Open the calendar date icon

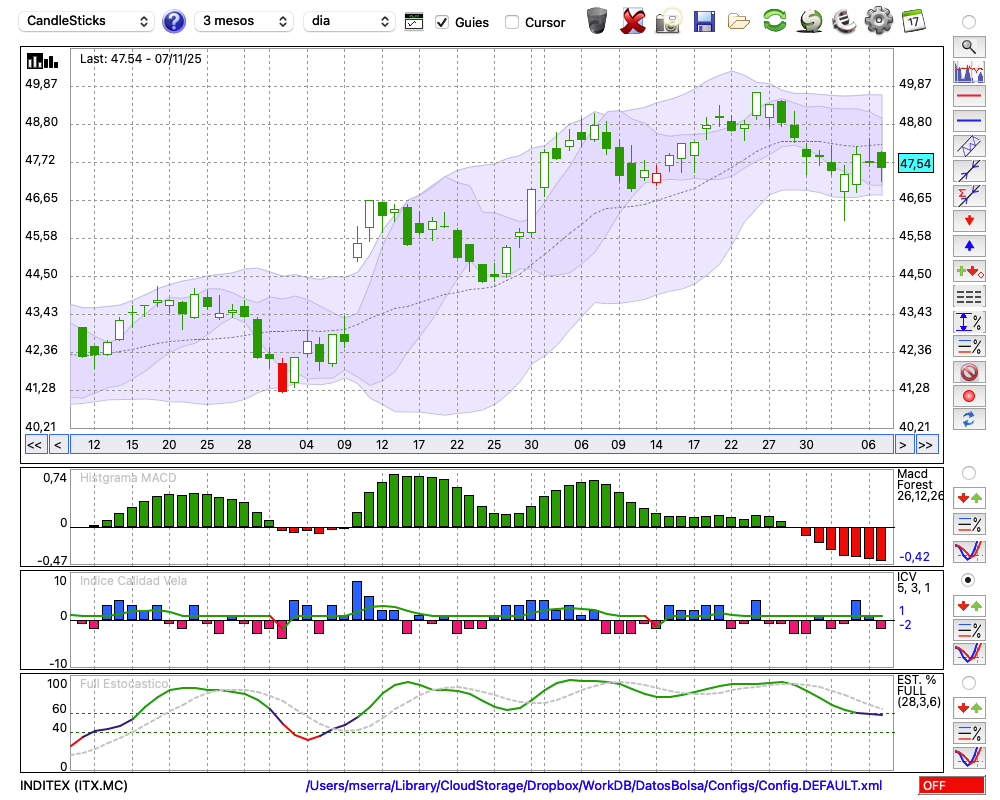pos(913,21)
